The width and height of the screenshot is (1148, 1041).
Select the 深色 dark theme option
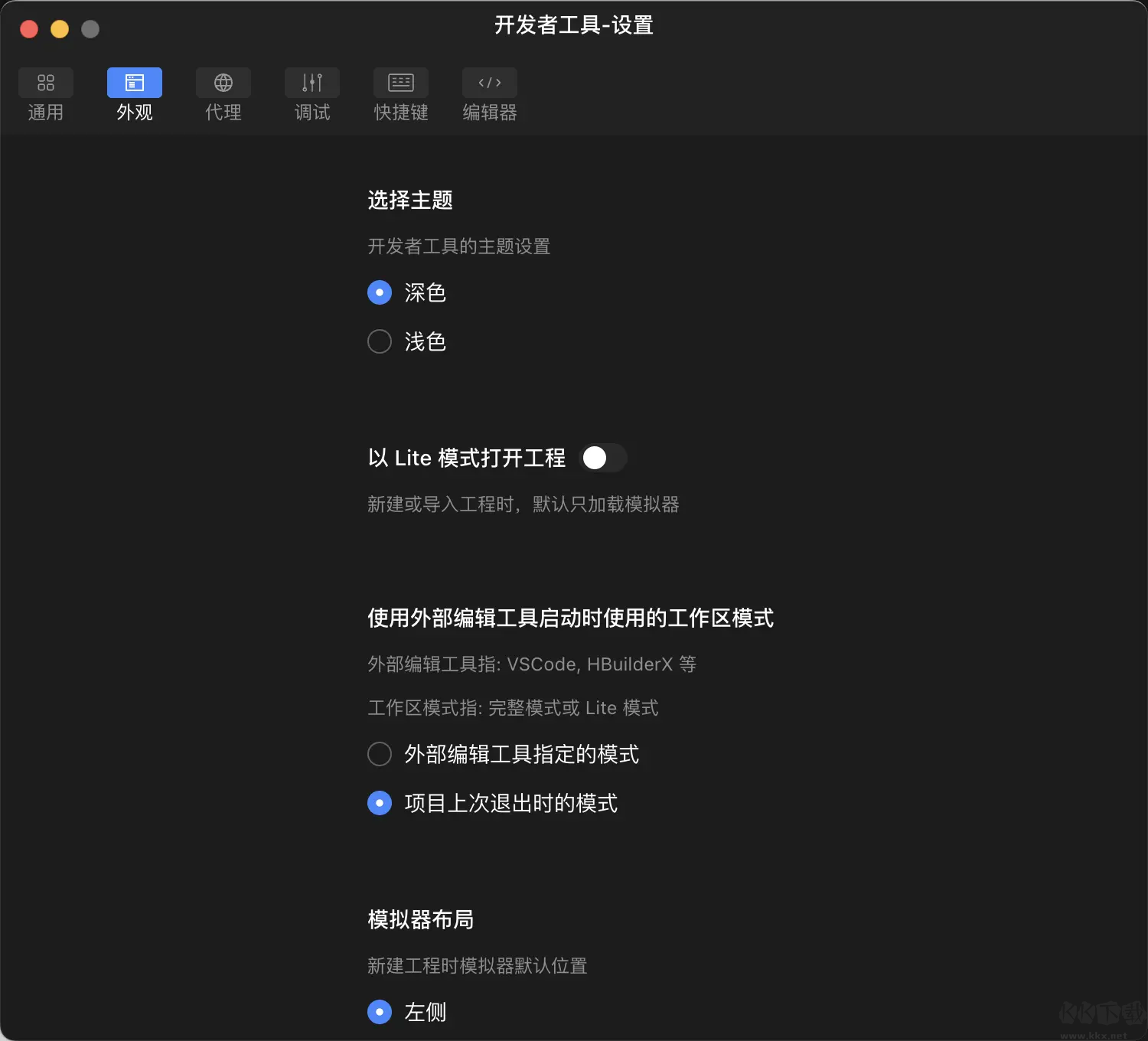click(379, 292)
